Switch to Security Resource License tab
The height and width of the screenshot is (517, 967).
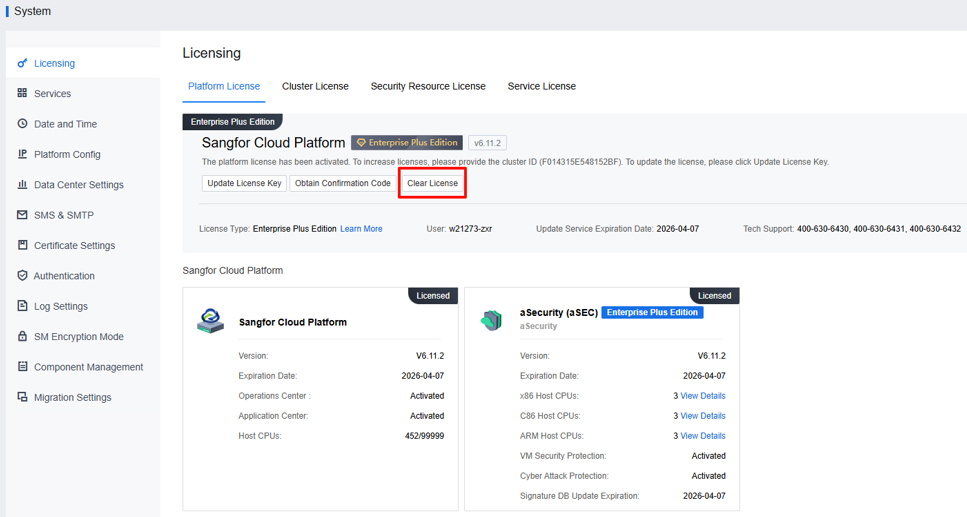[428, 86]
